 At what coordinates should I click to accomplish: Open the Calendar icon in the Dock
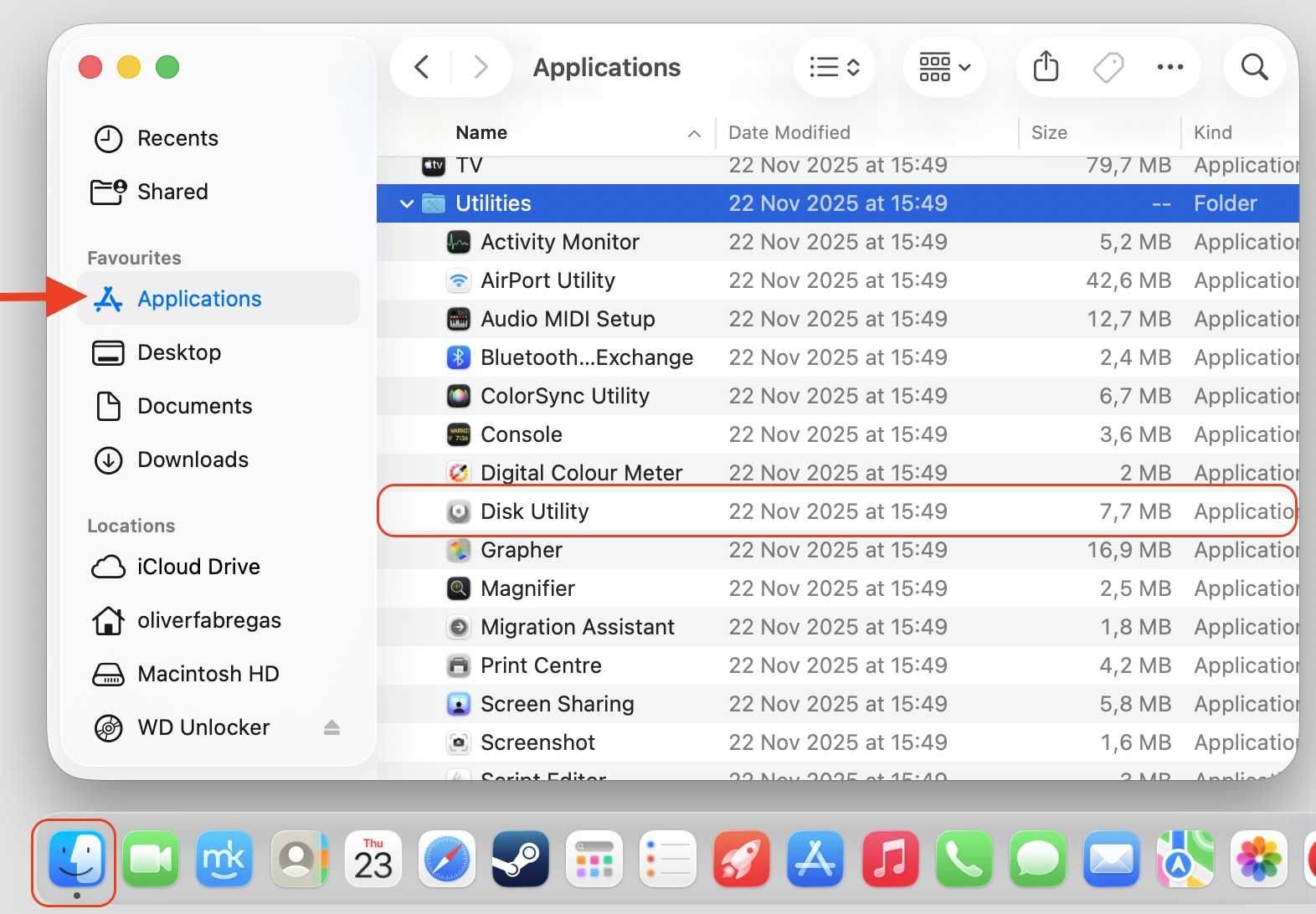click(373, 859)
